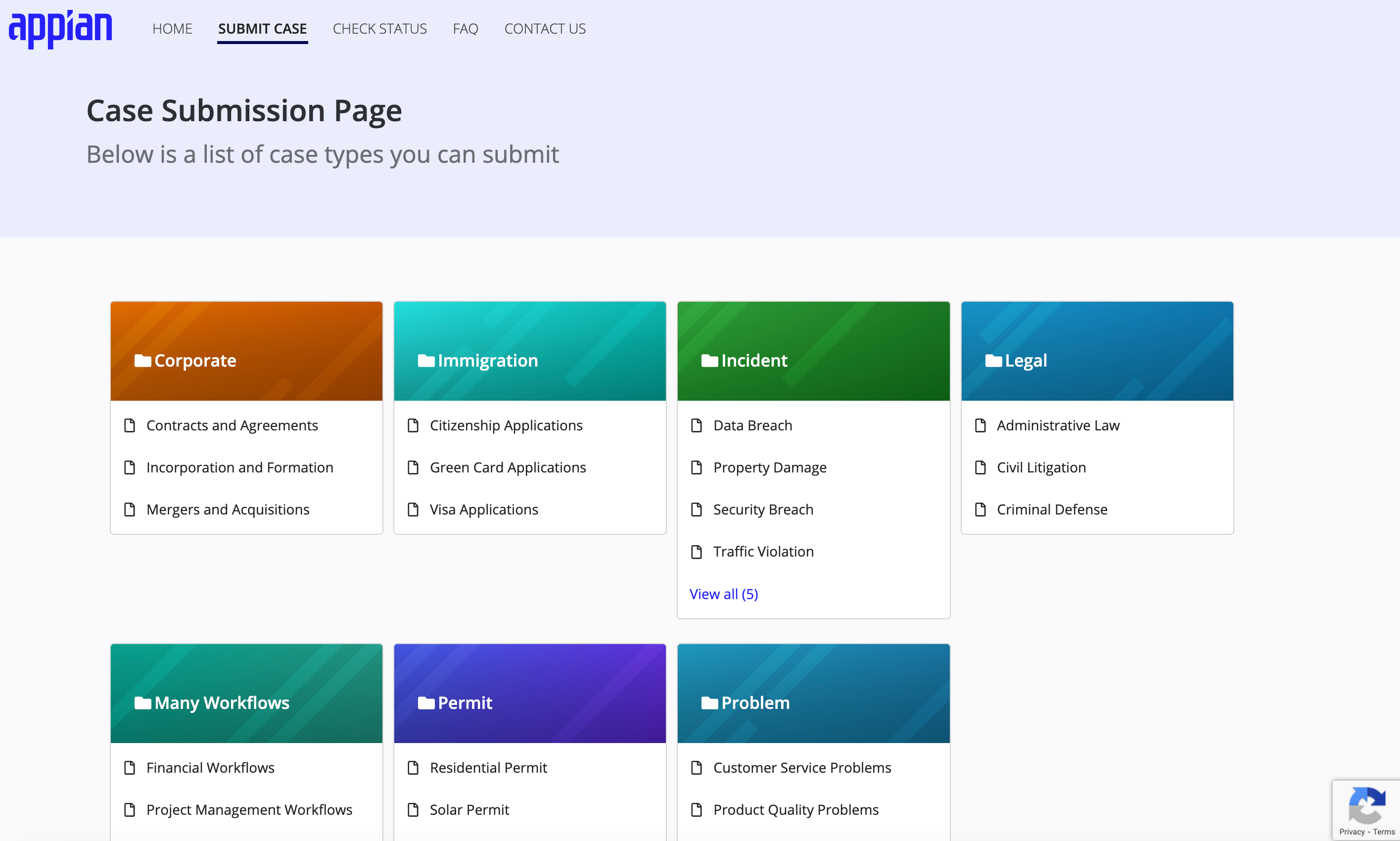
Task: Open the HOME navigation tab
Action: click(x=172, y=28)
